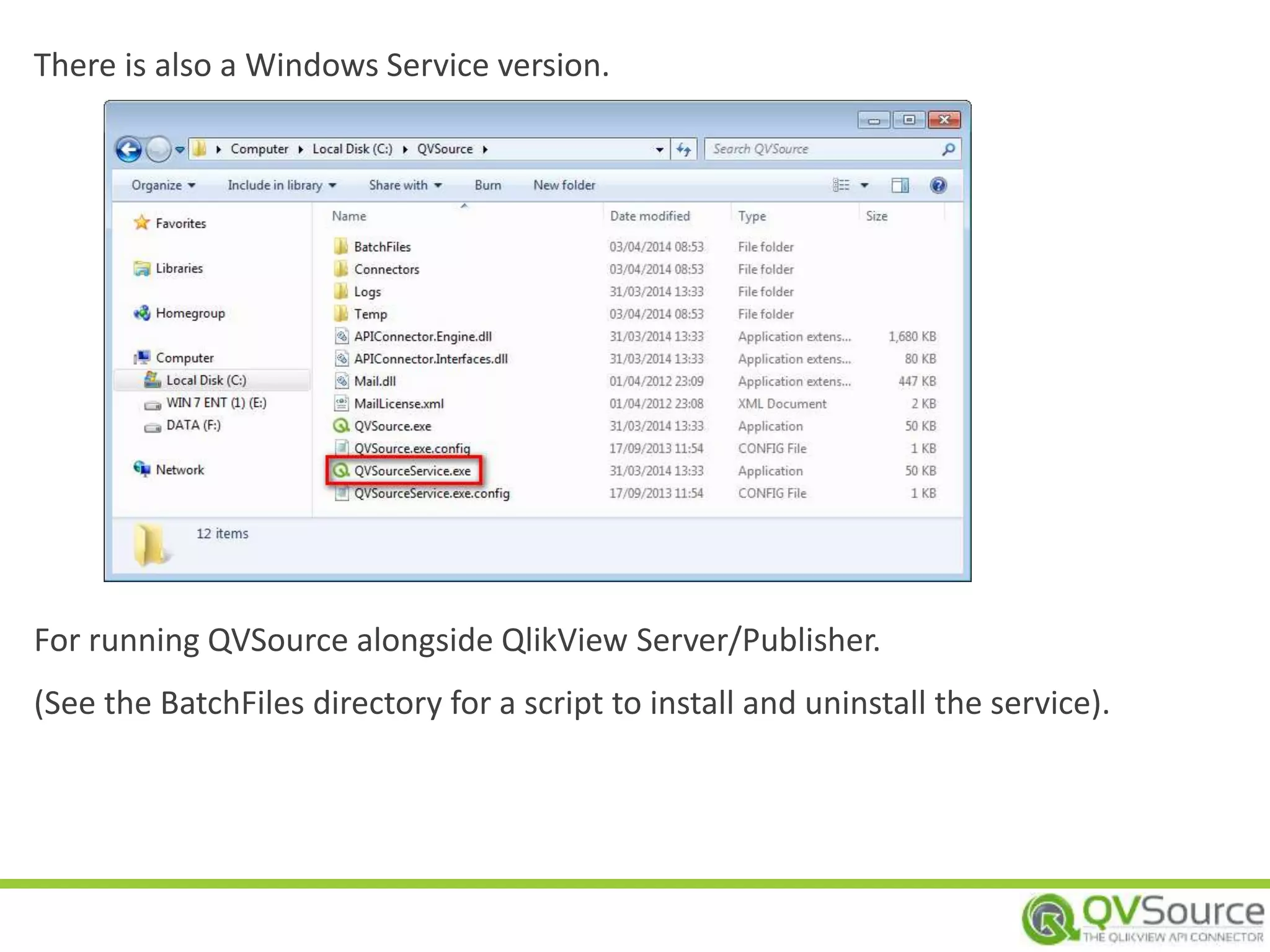The image size is (1270, 952).
Task: Open the Share with menu
Action: [405, 185]
